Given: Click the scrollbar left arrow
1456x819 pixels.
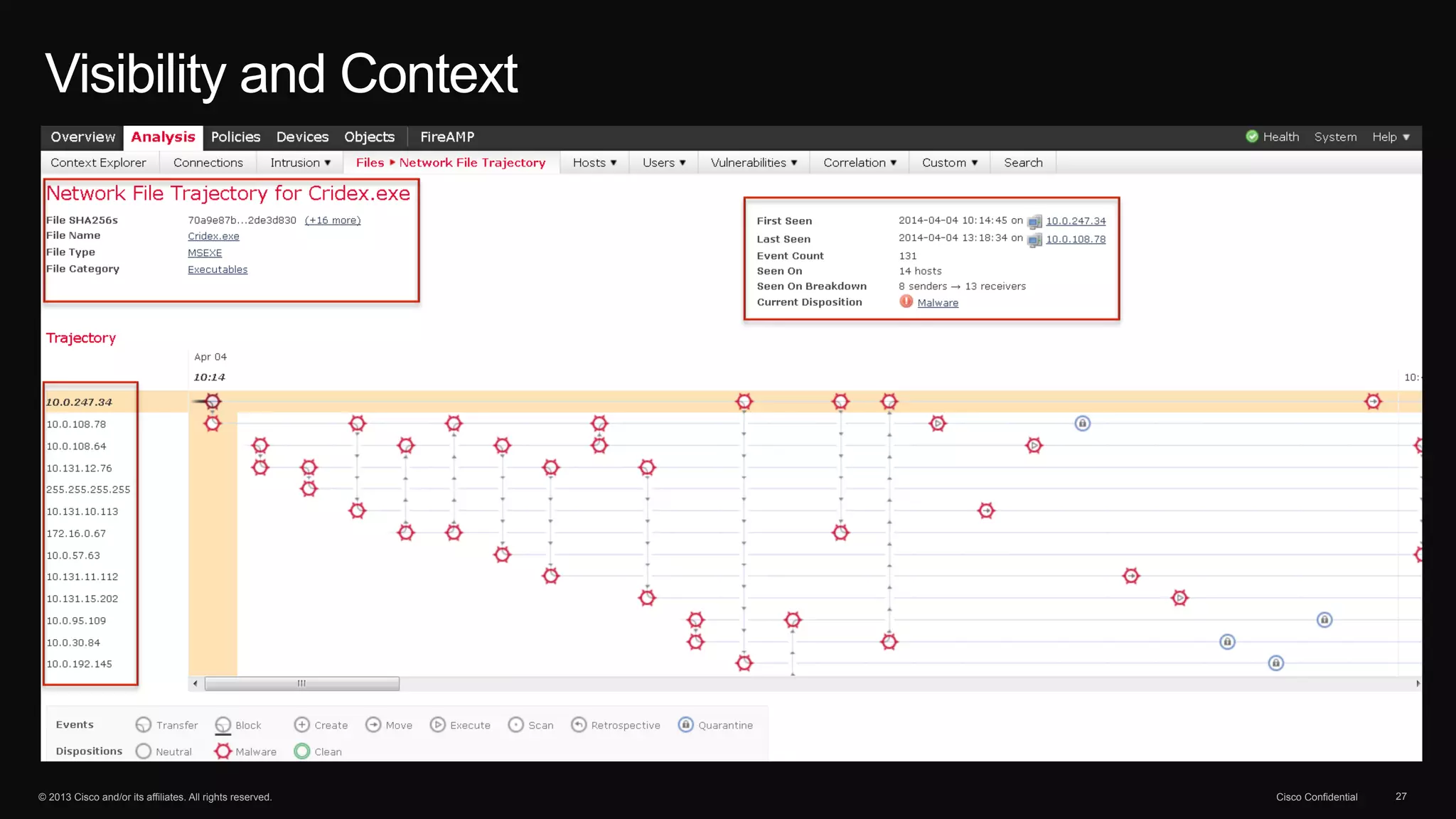Looking at the screenshot, I should (196, 683).
